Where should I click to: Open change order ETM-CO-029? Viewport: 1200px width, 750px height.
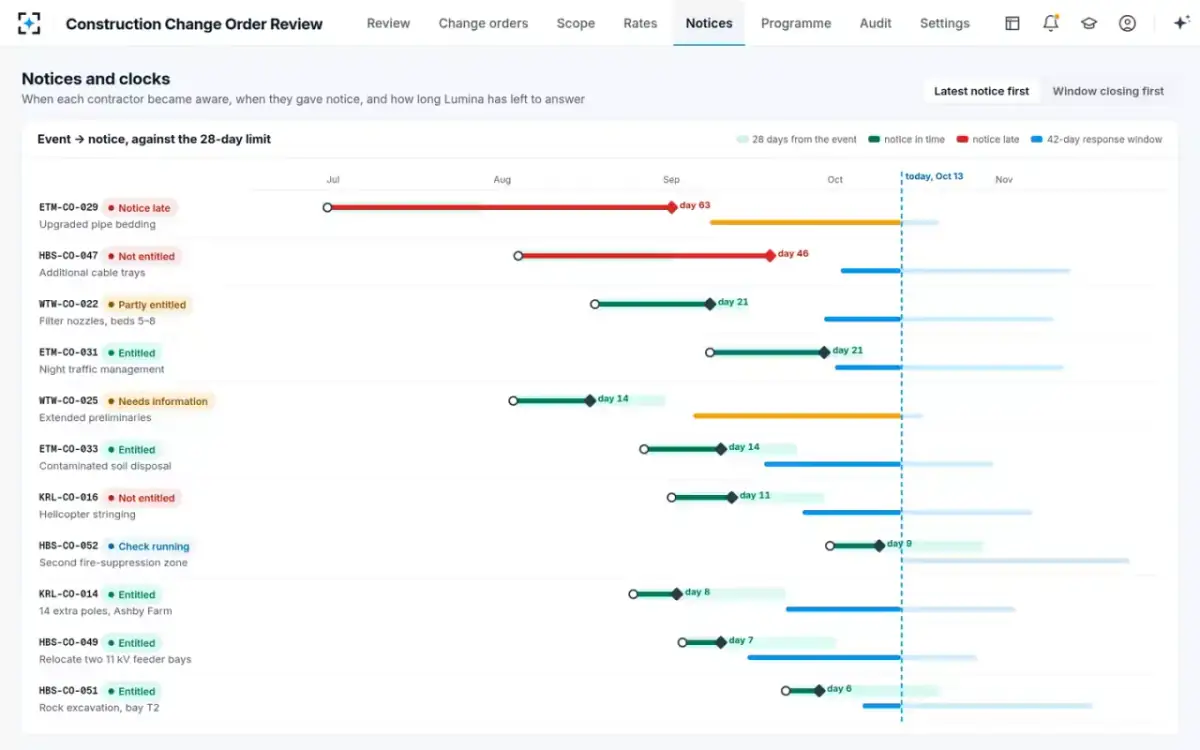[x=68, y=207]
